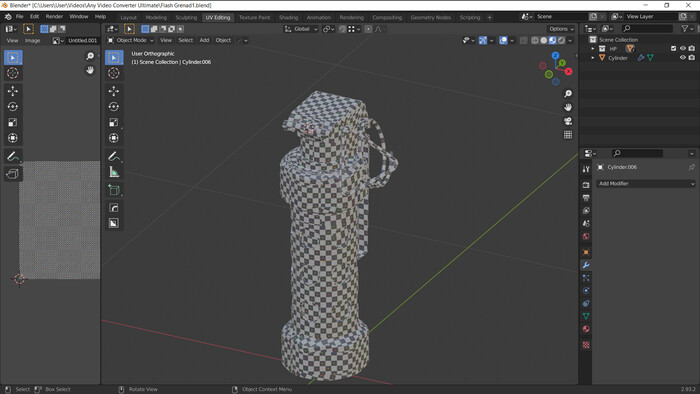
Task: Toggle proportional editing in viewport header
Action: click(x=368, y=29)
